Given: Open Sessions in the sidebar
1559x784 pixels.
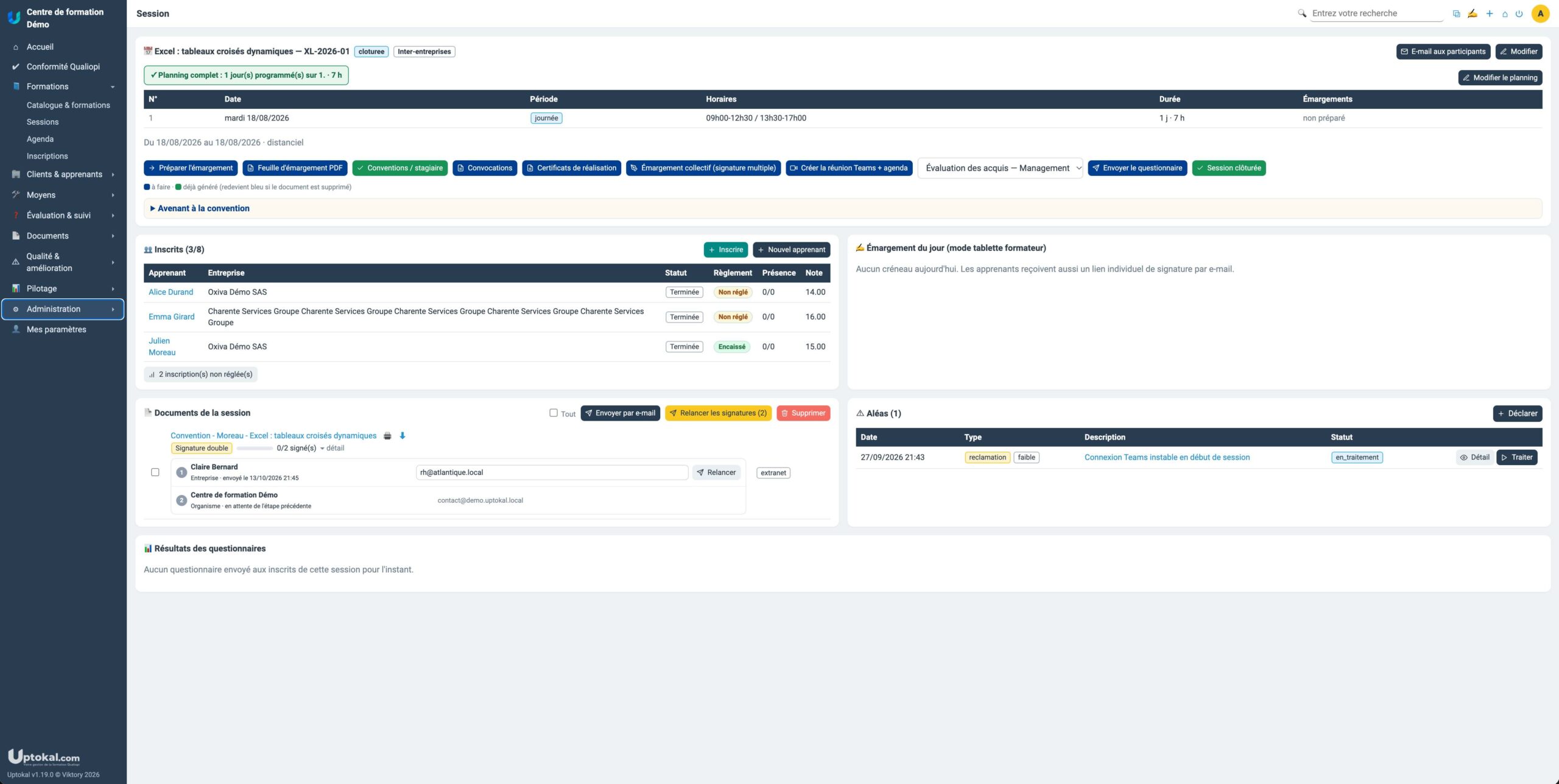Looking at the screenshot, I should click(43, 122).
